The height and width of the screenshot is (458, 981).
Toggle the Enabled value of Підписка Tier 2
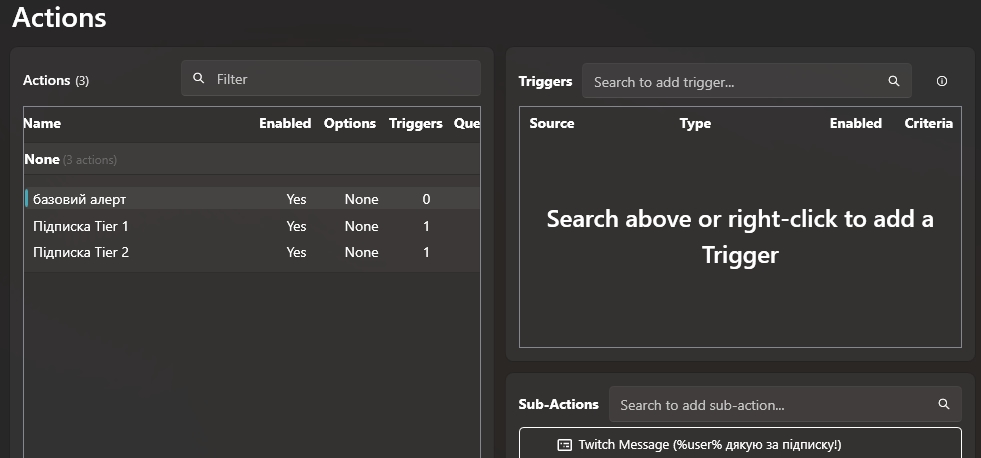pyautogui.click(x=296, y=253)
